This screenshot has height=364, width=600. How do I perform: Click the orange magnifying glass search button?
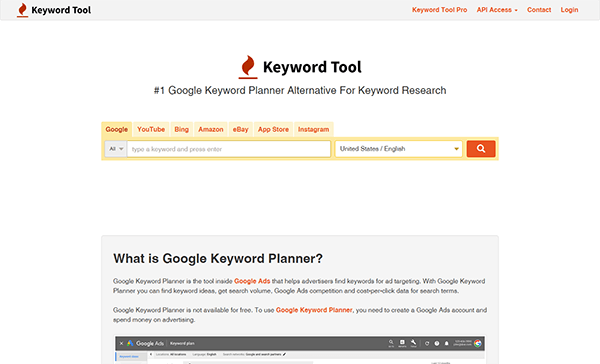[x=481, y=149]
